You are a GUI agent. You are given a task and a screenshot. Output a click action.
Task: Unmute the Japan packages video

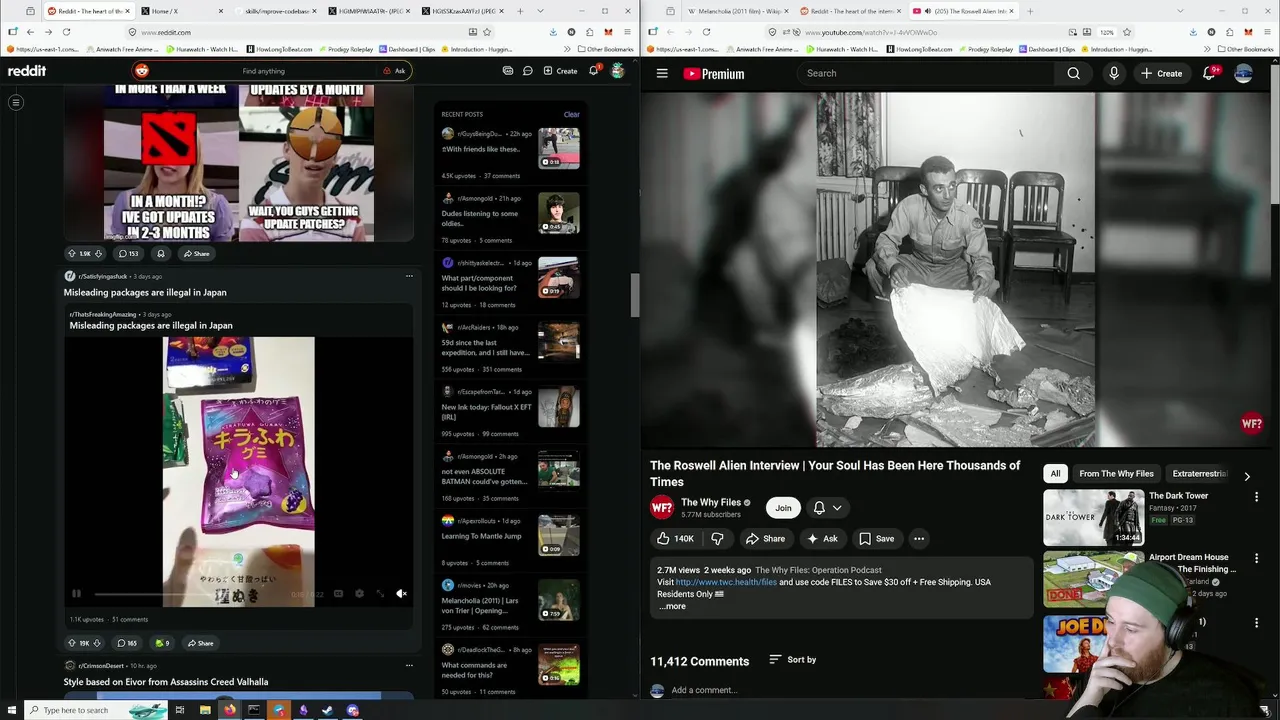(401, 594)
